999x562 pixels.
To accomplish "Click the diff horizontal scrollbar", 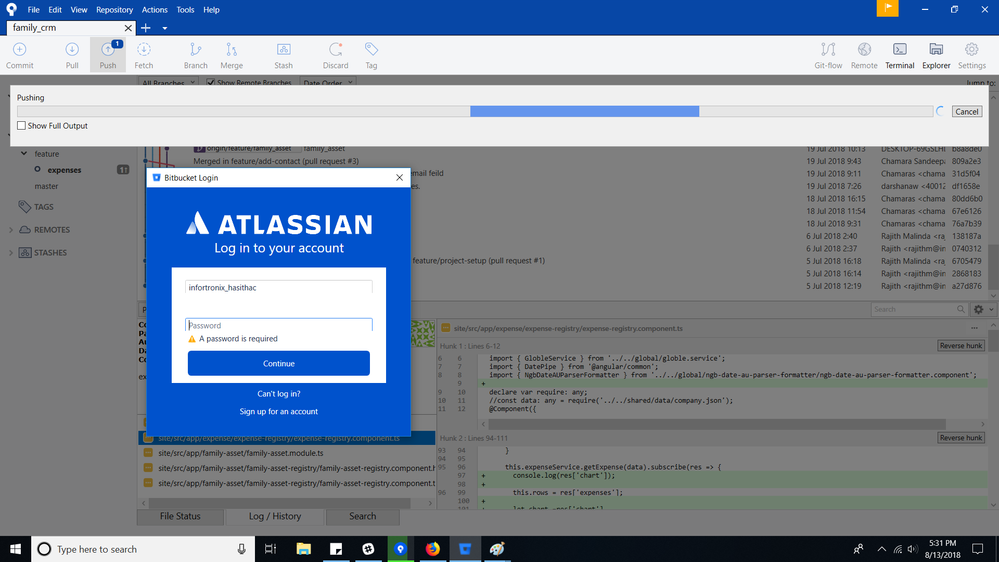I will pyautogui.click(x=717, y=424).
